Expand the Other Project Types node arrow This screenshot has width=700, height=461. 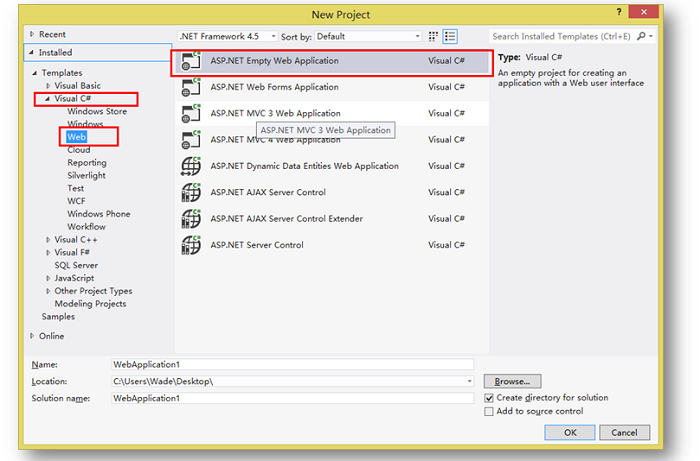tap(48, 291)
